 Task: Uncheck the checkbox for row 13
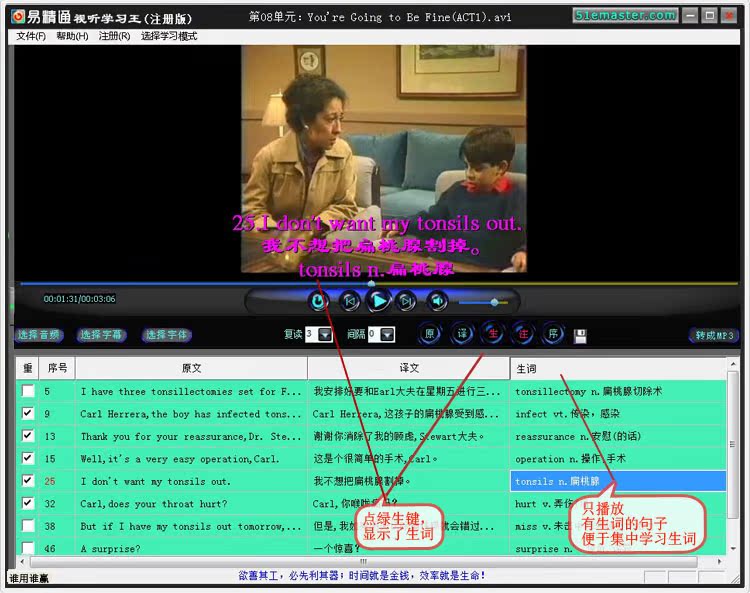[x=28, y=436]
